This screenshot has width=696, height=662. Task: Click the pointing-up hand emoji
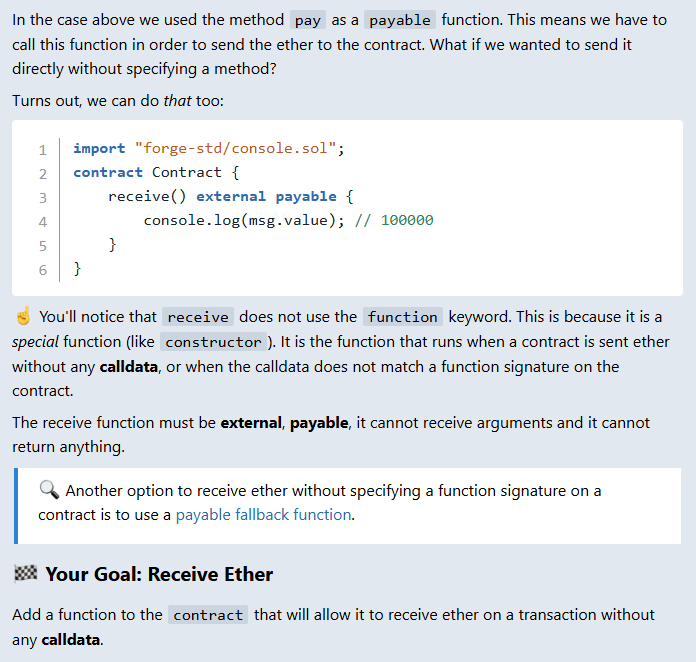(23, 317)
